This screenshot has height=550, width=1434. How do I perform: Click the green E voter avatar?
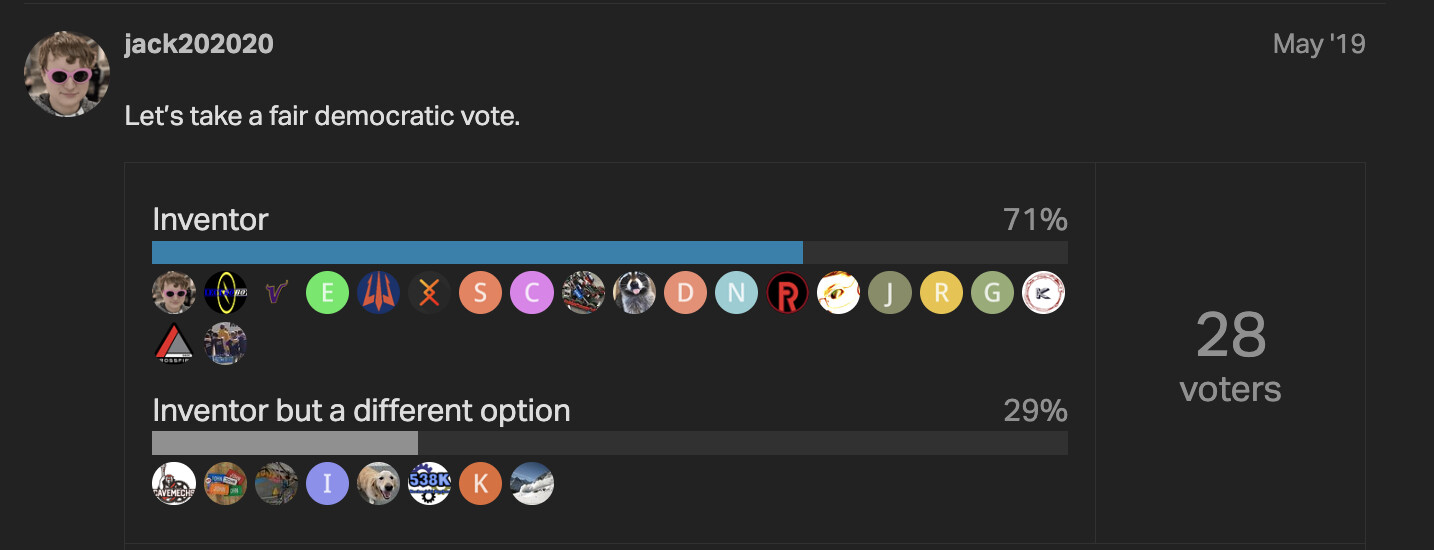[327, 293]
